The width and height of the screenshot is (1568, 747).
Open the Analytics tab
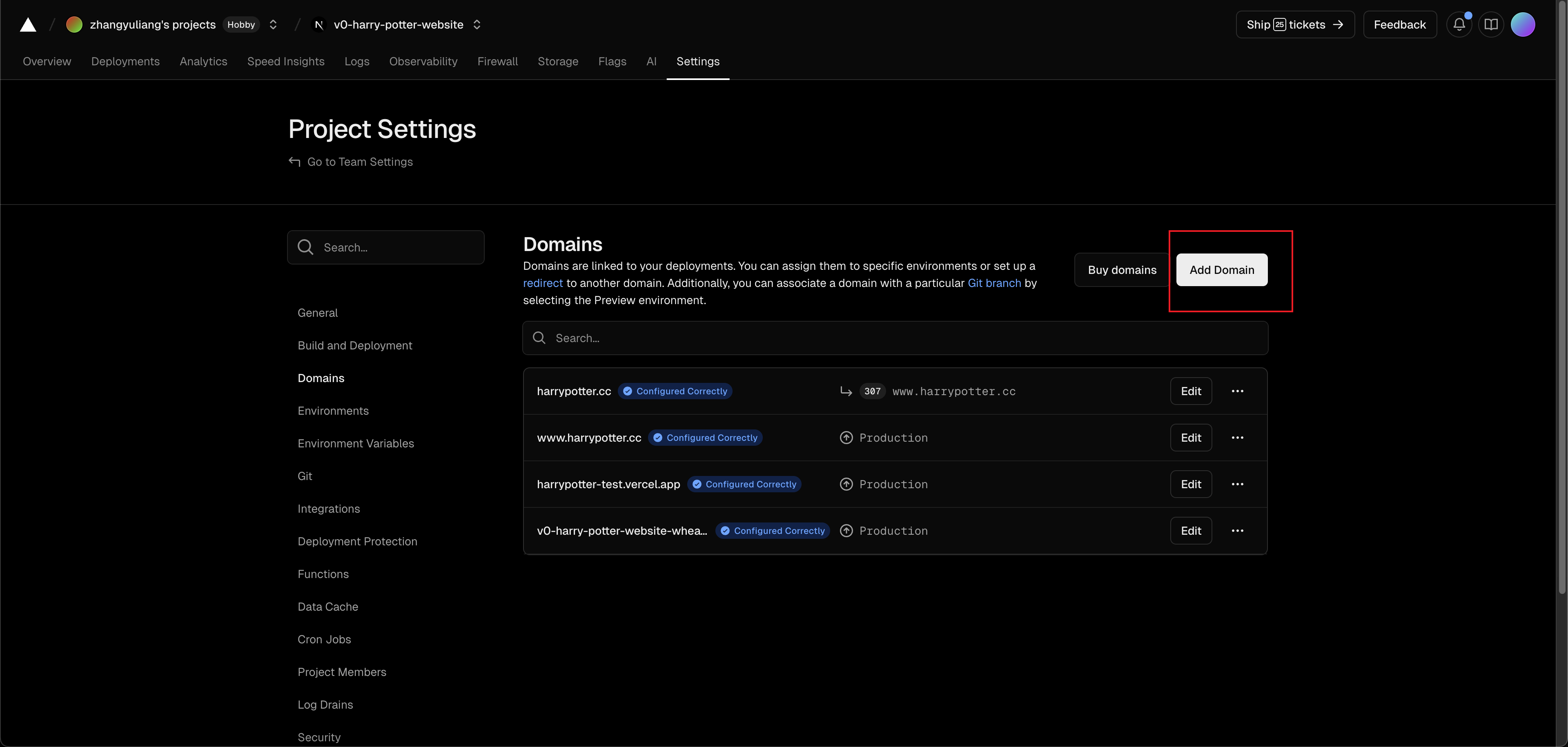(x=203, y=62)
